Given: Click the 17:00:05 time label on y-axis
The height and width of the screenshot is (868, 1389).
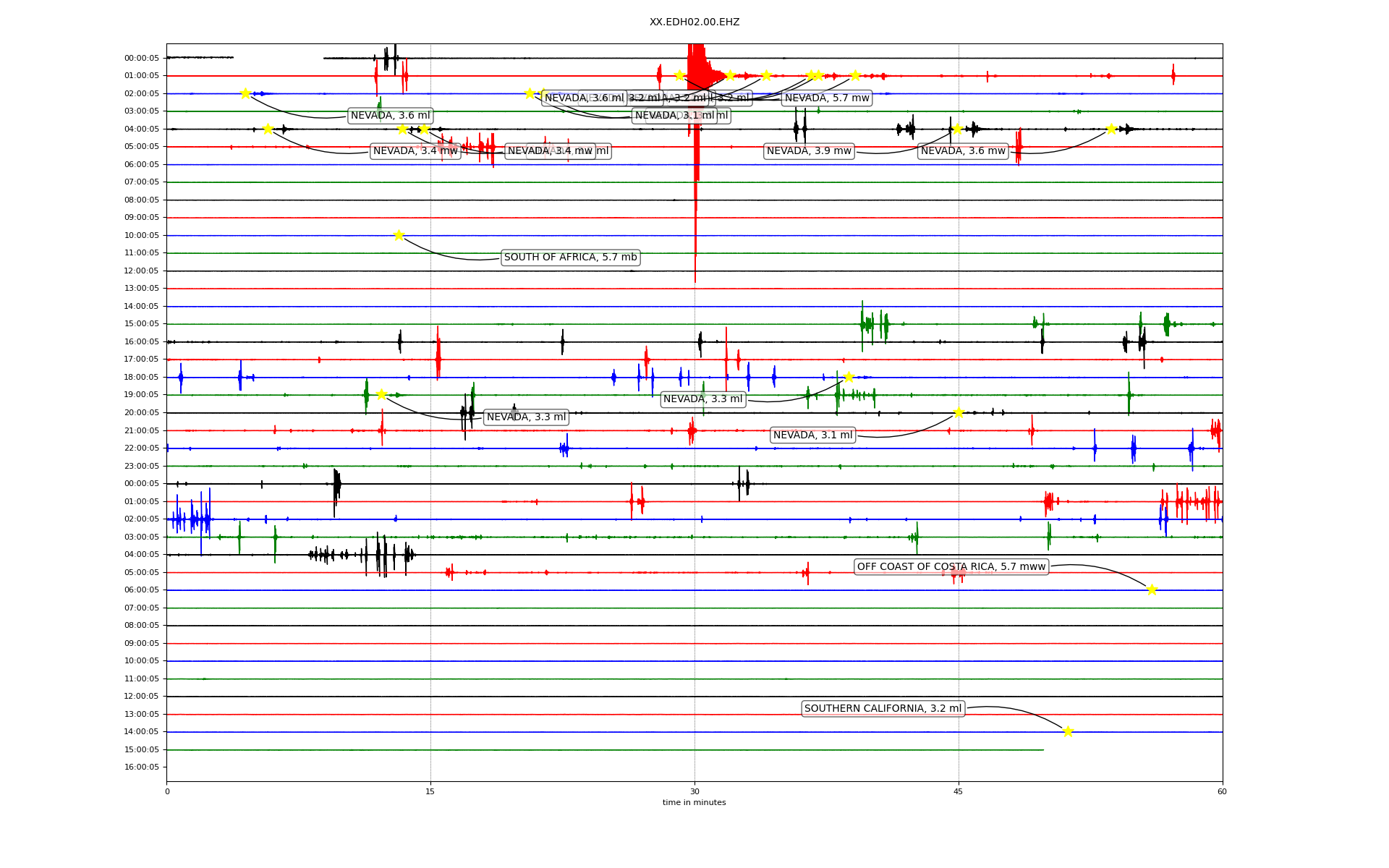Looking at the screenshot, I should (142, 359).
